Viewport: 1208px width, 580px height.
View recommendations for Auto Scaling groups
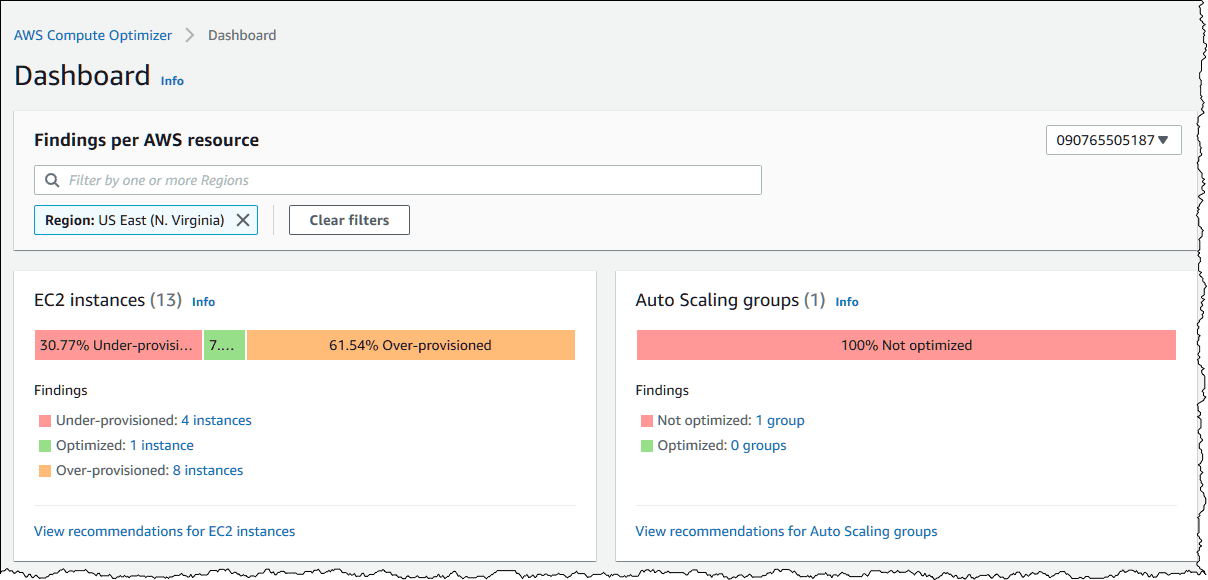(787, 531)
